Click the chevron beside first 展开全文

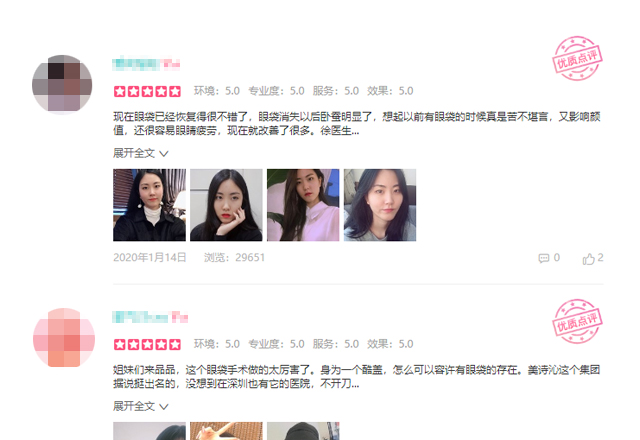click(x=164, y=154)
